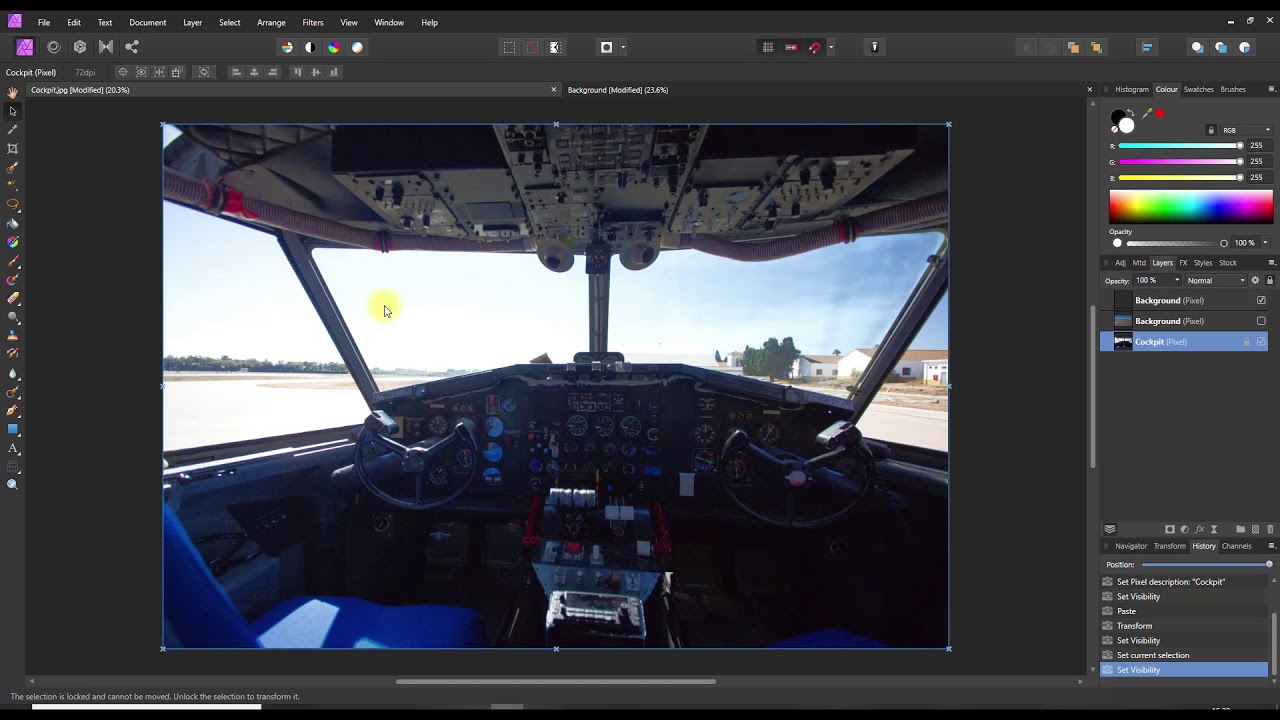
Task: Show the second Background layer
Action: coord(1261,321)
